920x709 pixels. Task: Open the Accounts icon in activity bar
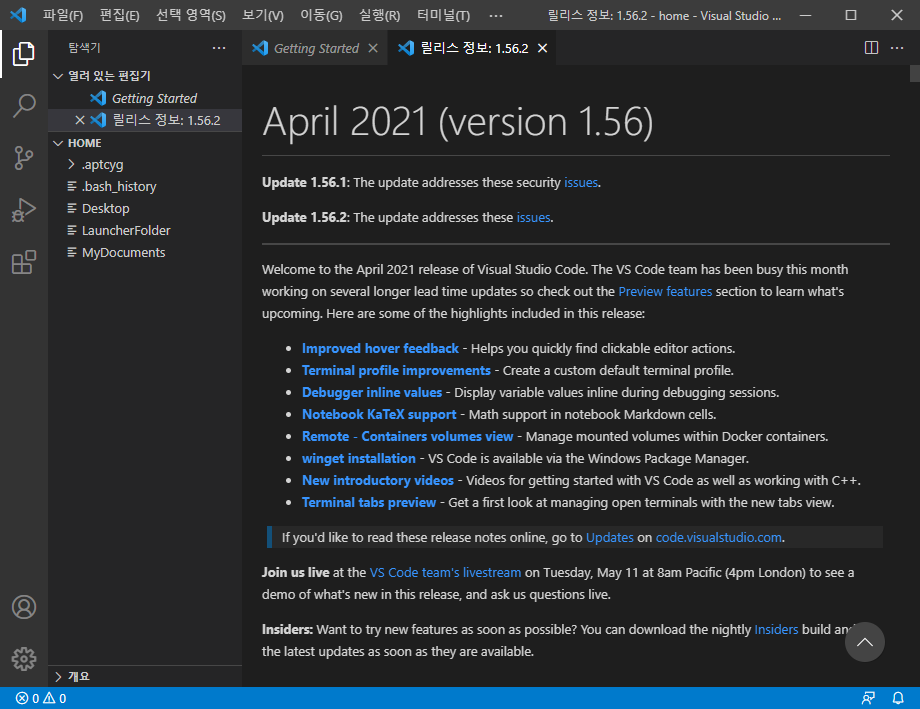(x=23, y=607)
